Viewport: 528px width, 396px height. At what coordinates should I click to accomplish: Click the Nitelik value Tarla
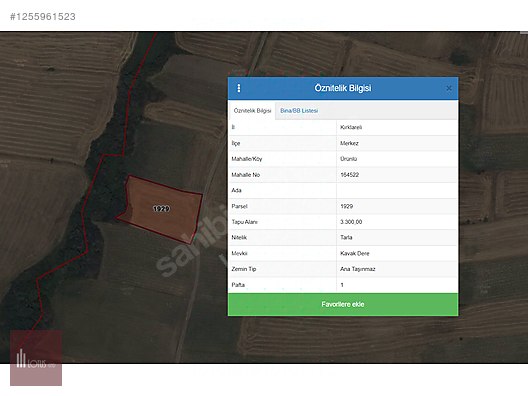tap(346, 237)
